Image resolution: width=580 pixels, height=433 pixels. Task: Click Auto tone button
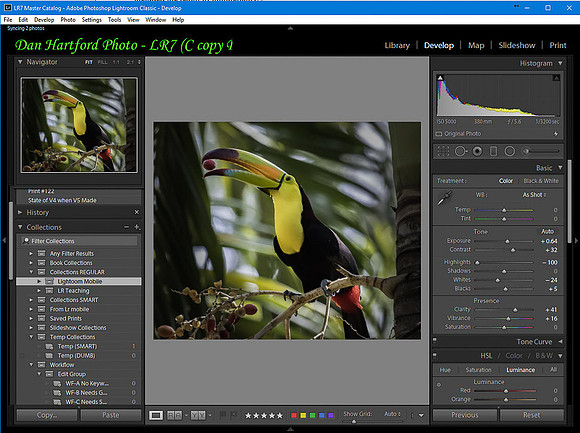click(547, 232)
